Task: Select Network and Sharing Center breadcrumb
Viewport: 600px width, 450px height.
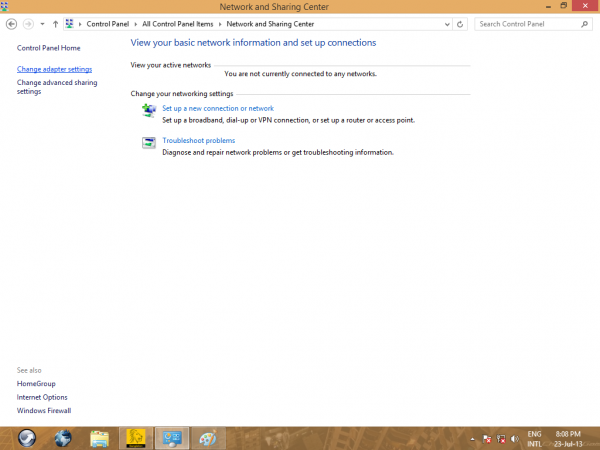Action: tap(270, 24)
